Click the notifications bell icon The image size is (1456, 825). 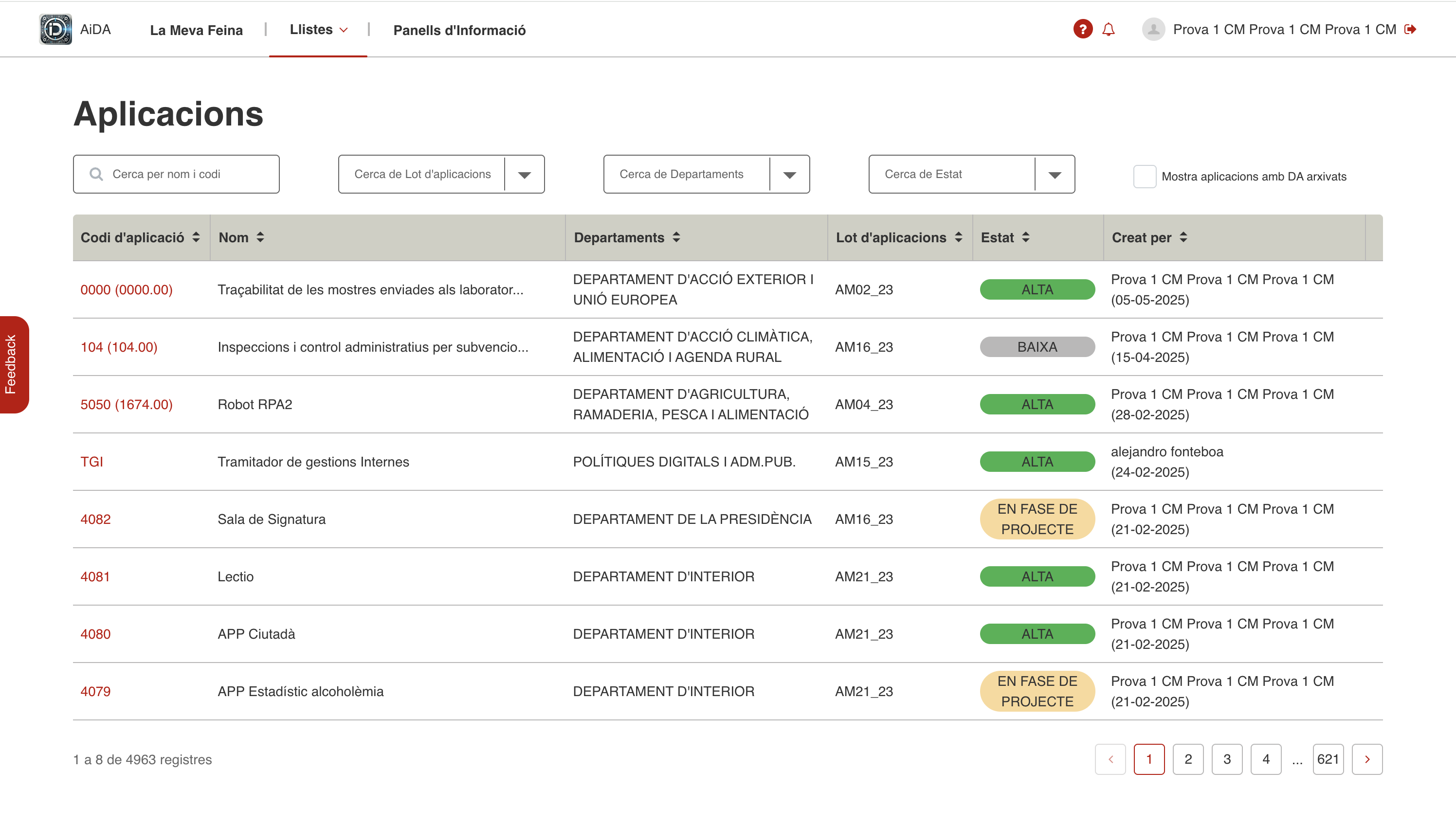pos(1108,30)
